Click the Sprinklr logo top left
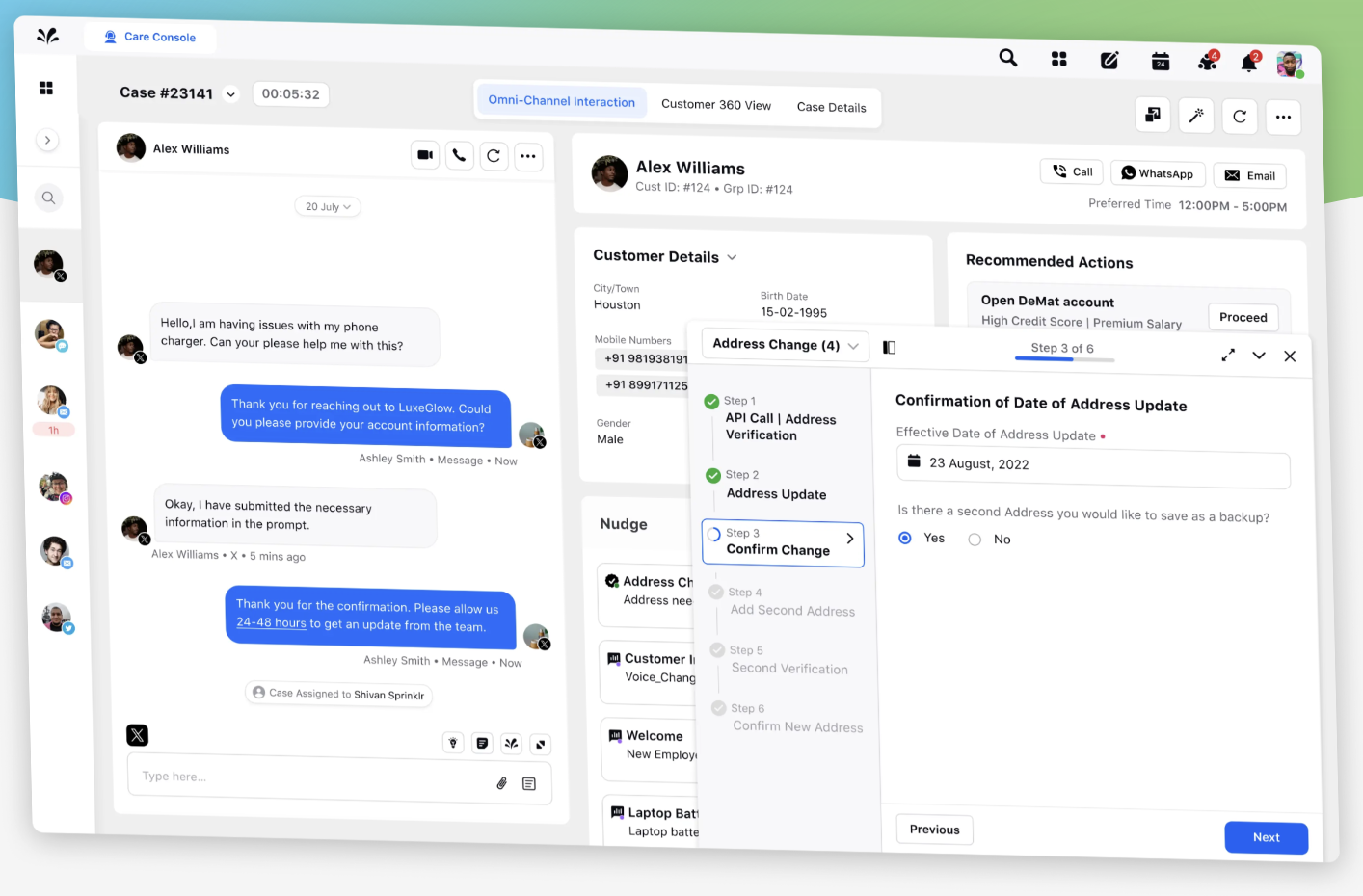This screenshot has height=896, width=1363. (47, 36)
